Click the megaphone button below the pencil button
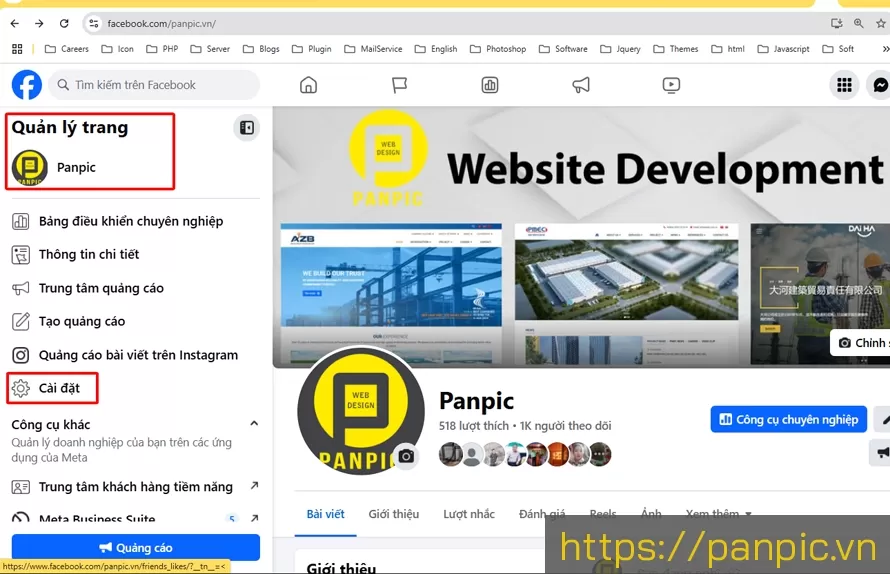This screenshot has height=574, width=890. coord(881,453)
